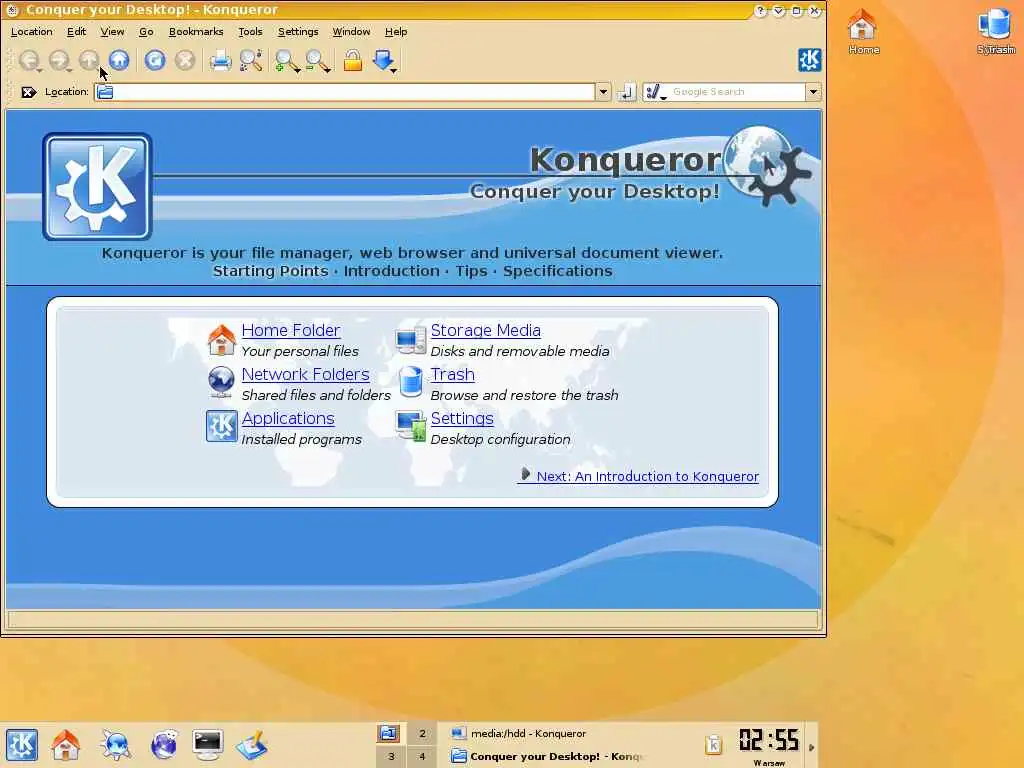Image resolution: width=1024 pixels, height=768 pixels.
Task: Open the Tools menu
Action: pos(250,31)
